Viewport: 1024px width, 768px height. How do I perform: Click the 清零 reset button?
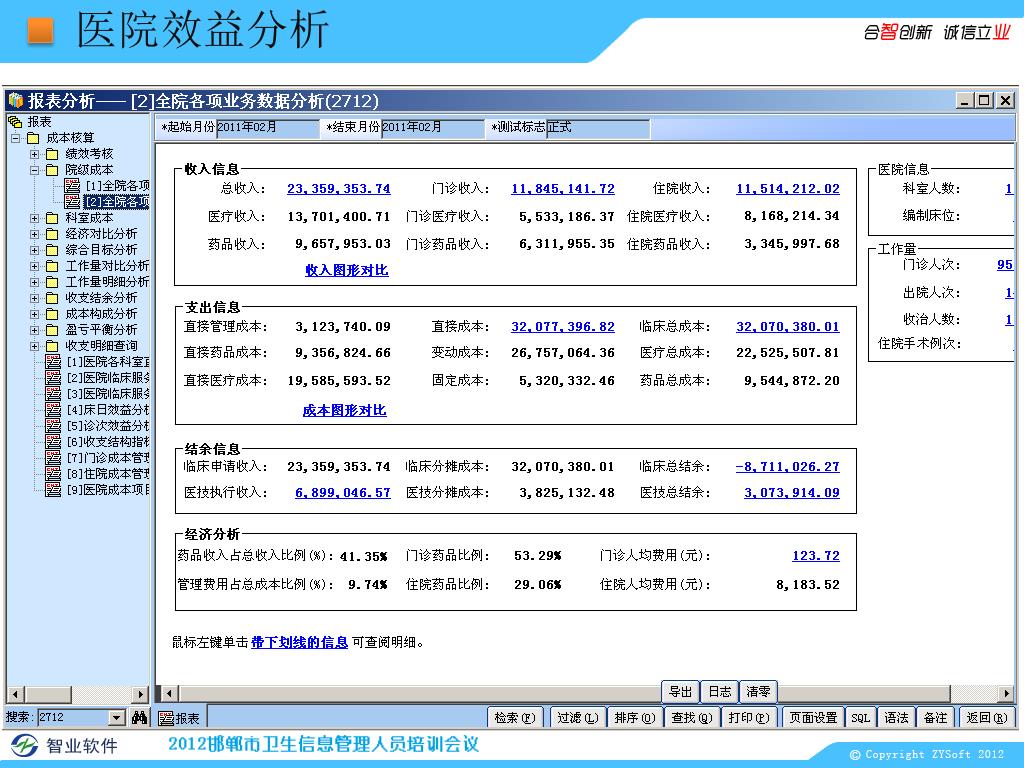(x=758, y=691)
